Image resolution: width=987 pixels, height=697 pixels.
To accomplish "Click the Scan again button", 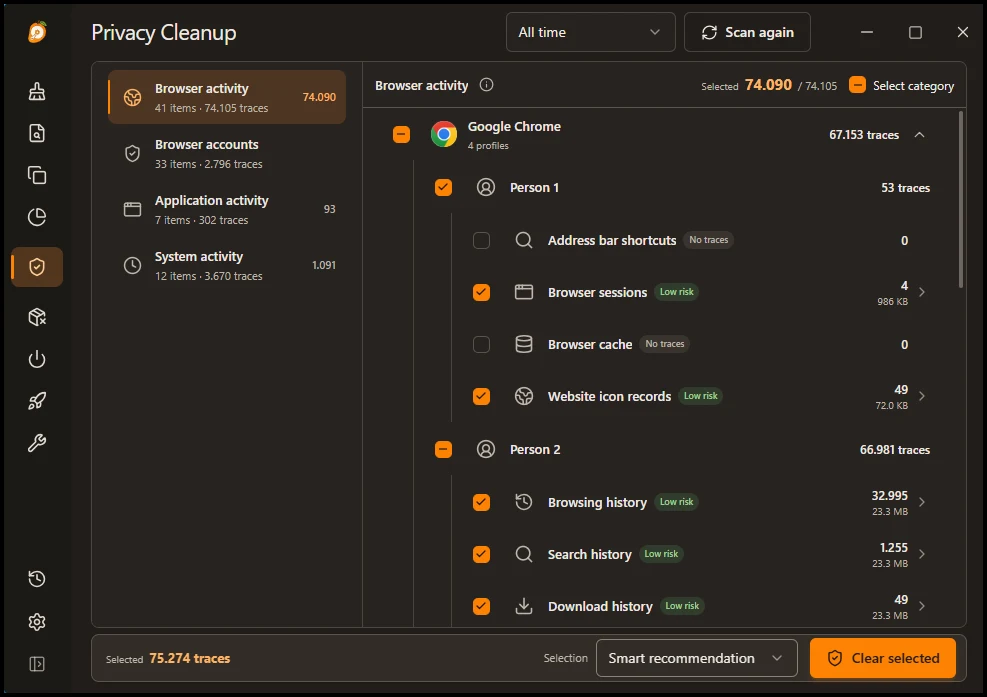I will pyautogui.click(x=747, y=32).
